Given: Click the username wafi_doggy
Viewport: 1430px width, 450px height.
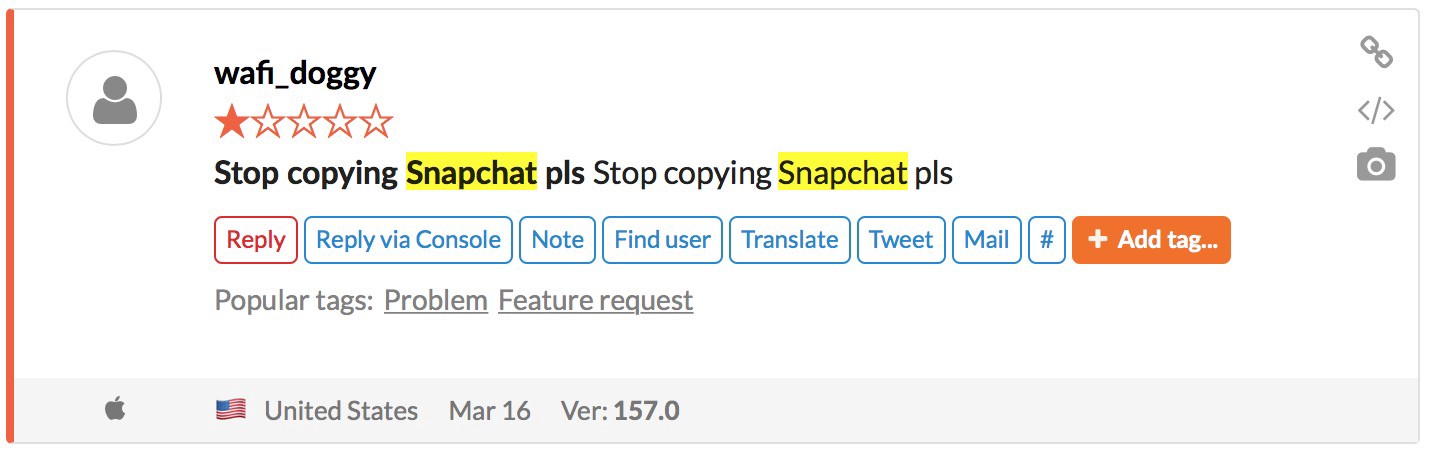Looking at the screenshot, I should (295, 73).
